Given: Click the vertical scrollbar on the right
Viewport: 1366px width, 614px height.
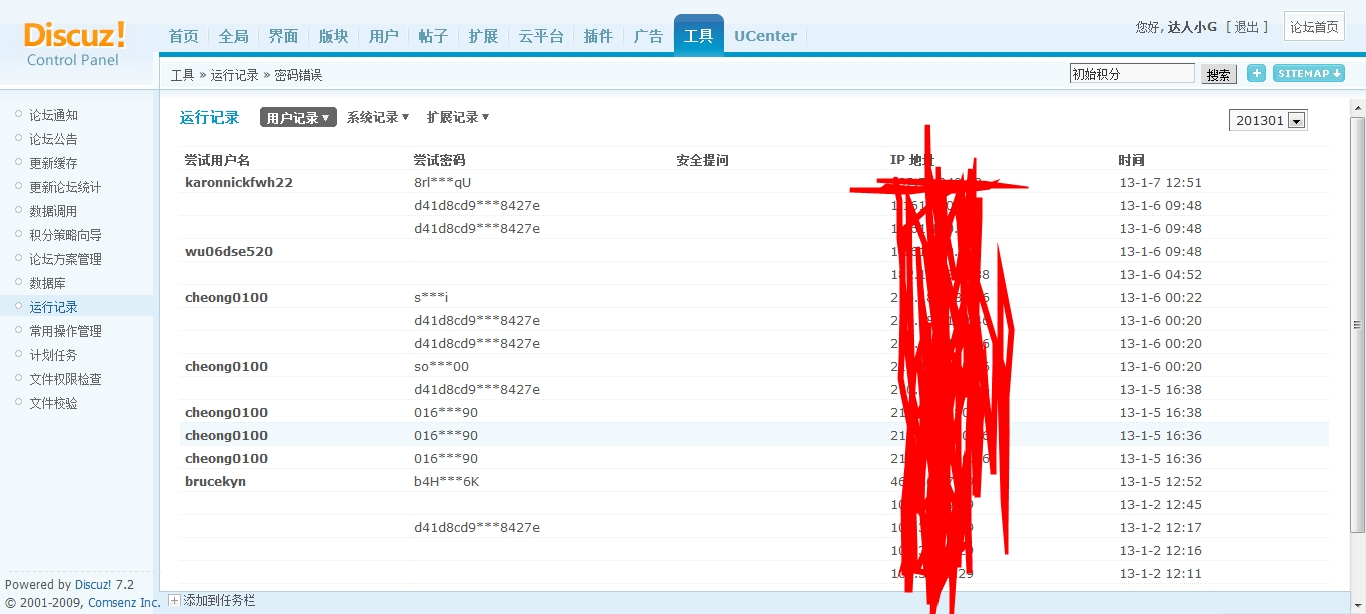Looking at the screenshot, I should (1357, 324).
